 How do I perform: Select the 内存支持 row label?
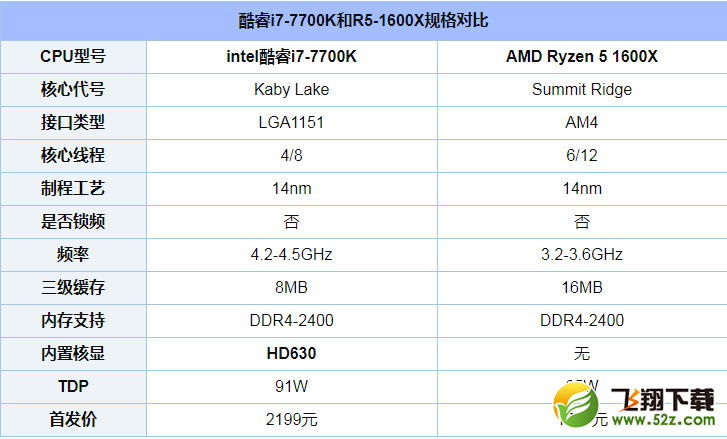pos(73,320)
